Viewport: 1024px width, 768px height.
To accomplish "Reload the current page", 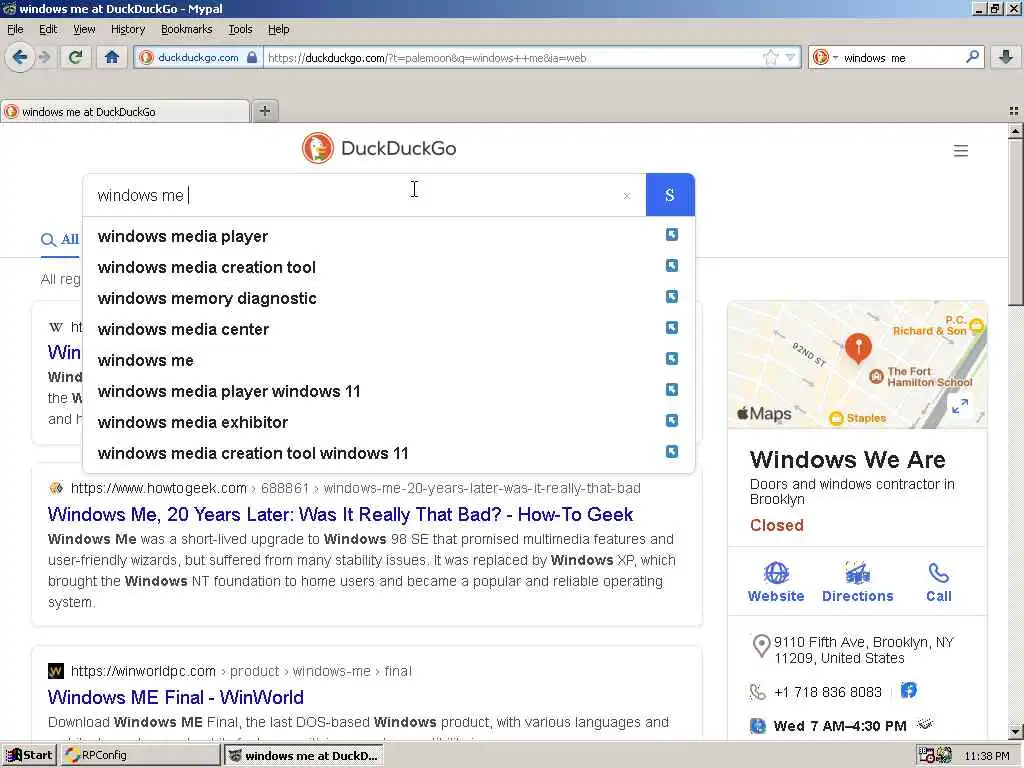I will (x=75, y=57).
